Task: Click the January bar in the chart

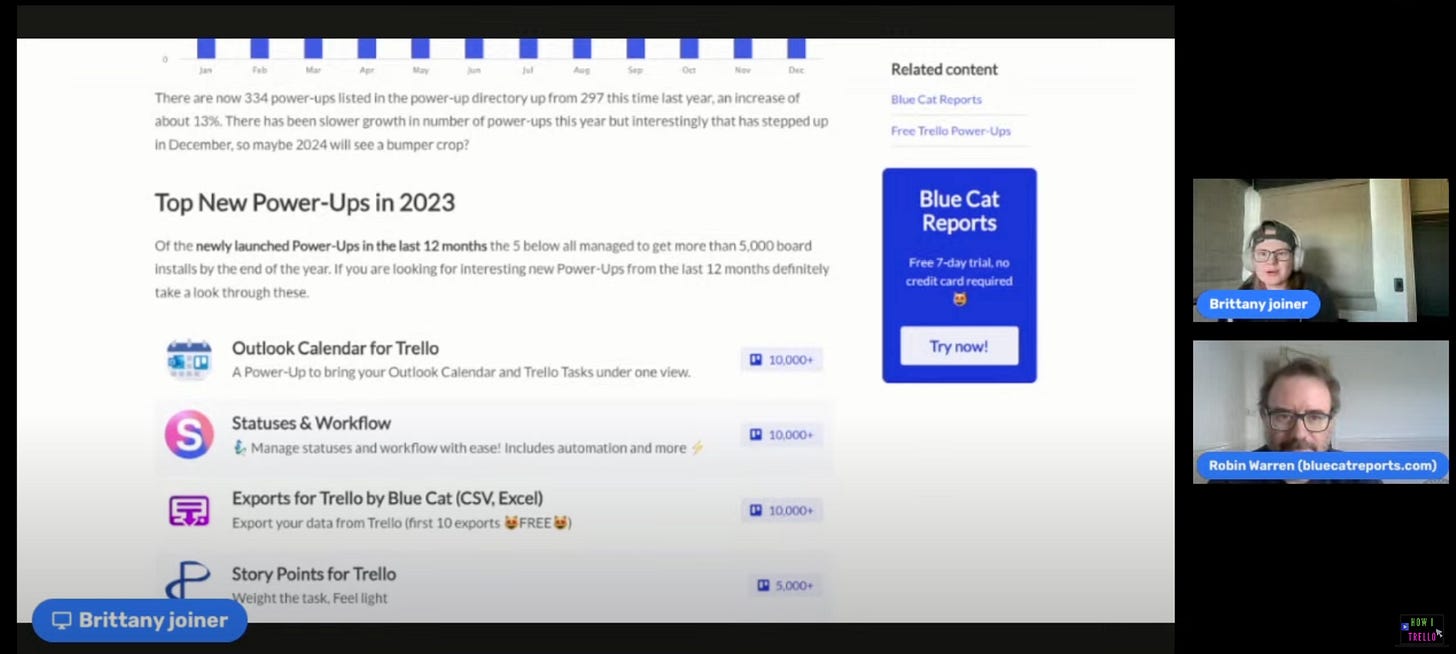Action: (x=205, y=48)
